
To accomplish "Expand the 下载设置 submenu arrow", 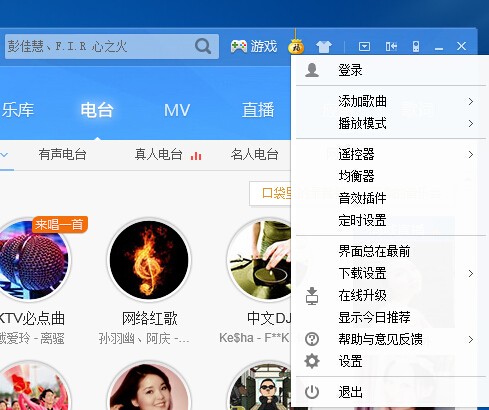I will [x=471, y=274].
